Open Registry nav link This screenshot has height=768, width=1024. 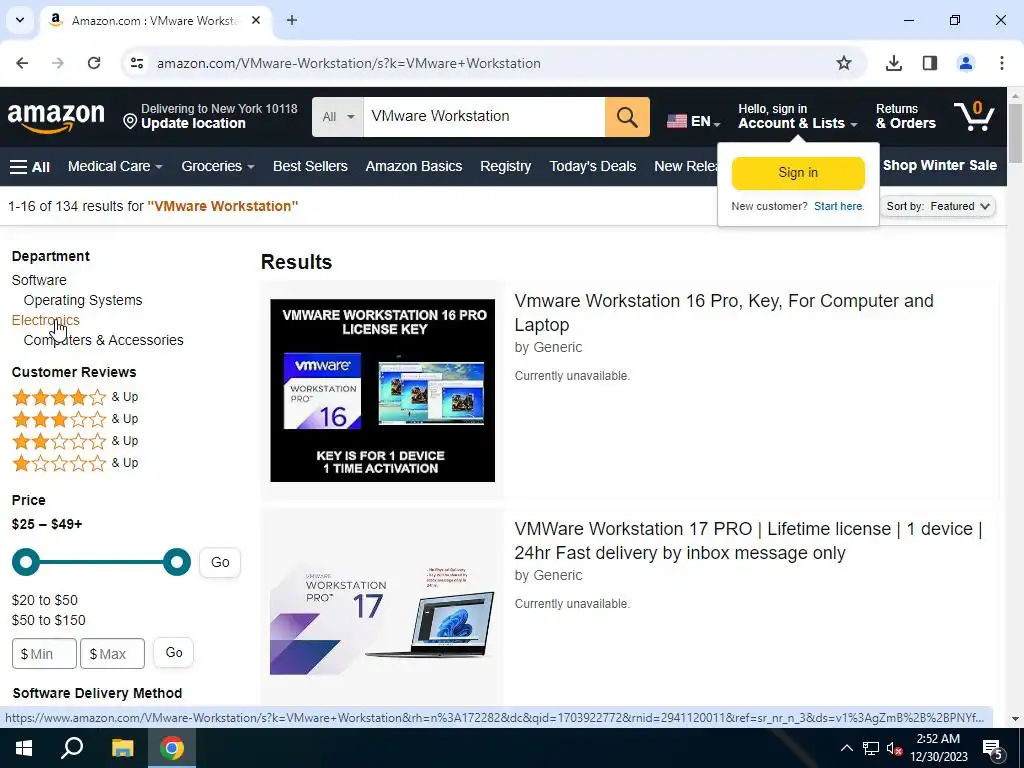pos(505,167)
